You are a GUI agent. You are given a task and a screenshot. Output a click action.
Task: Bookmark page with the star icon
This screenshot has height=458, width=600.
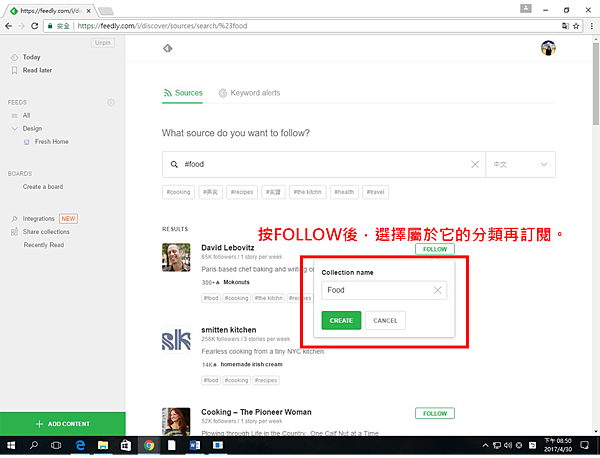(x=576, y=26)
